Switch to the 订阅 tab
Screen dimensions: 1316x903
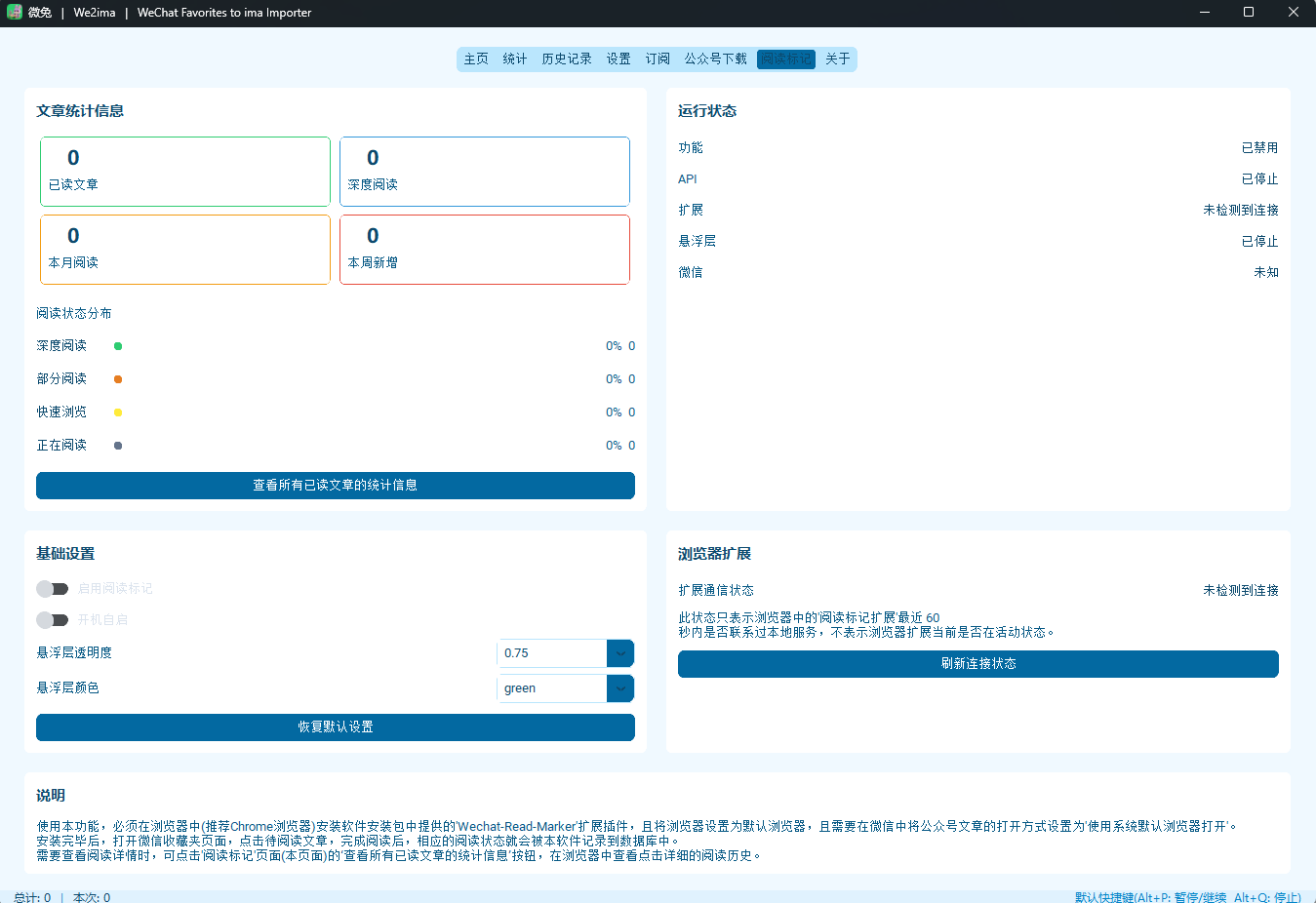tap(658, 59)
